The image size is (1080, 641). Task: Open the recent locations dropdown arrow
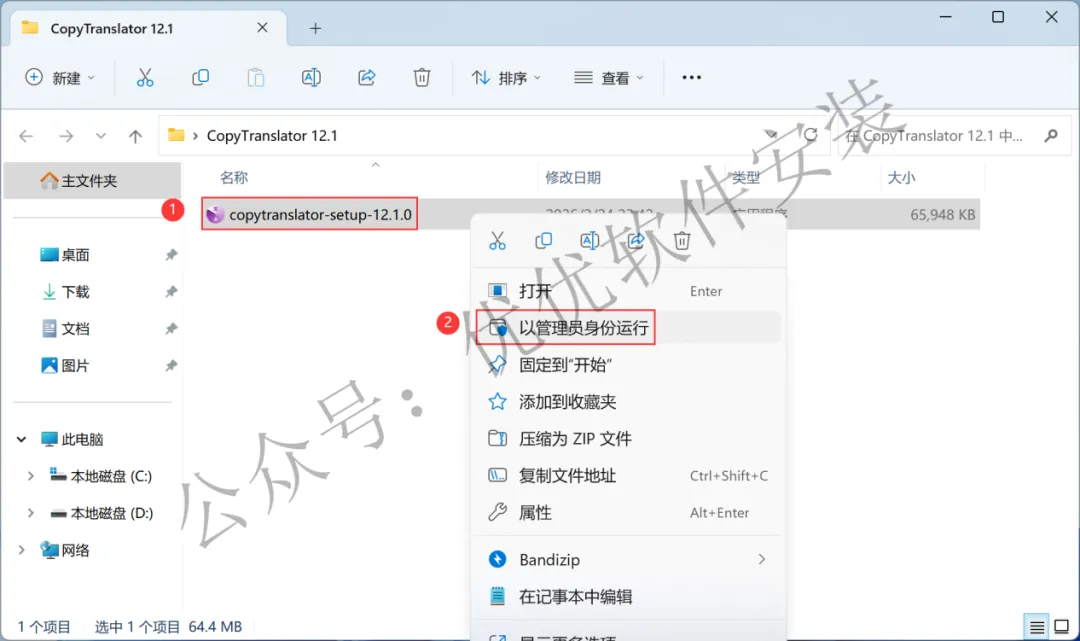pos(101,136)
